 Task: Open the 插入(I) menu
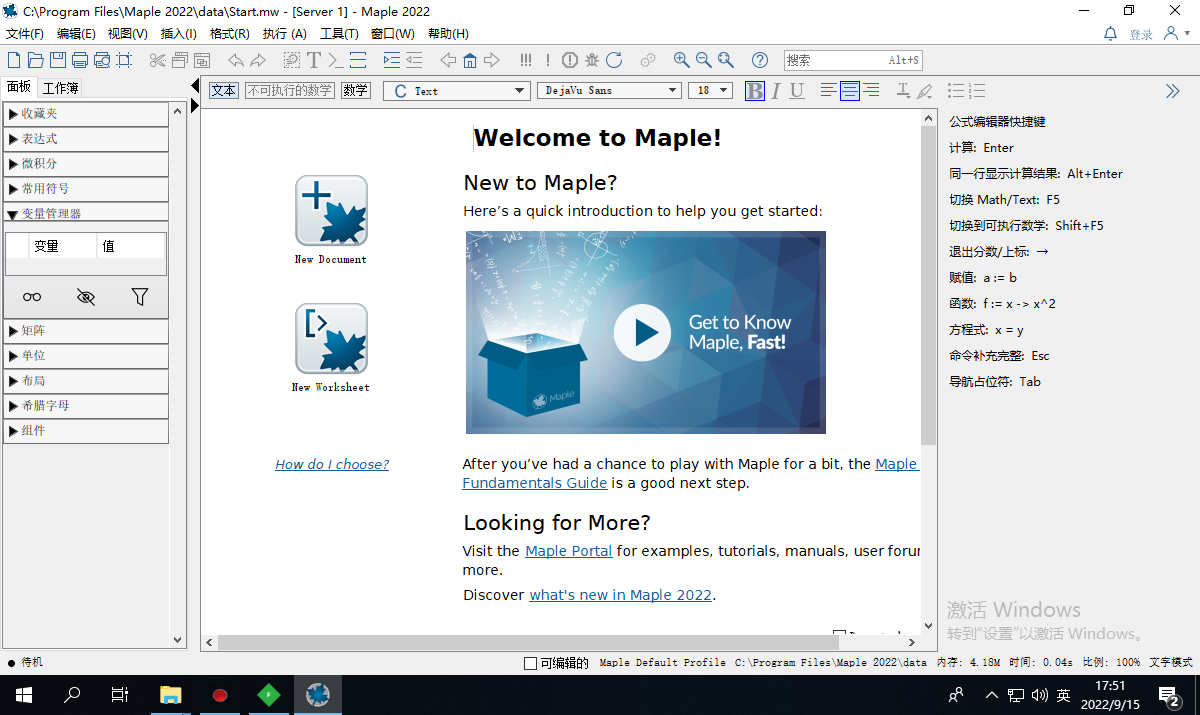(179, 34)
